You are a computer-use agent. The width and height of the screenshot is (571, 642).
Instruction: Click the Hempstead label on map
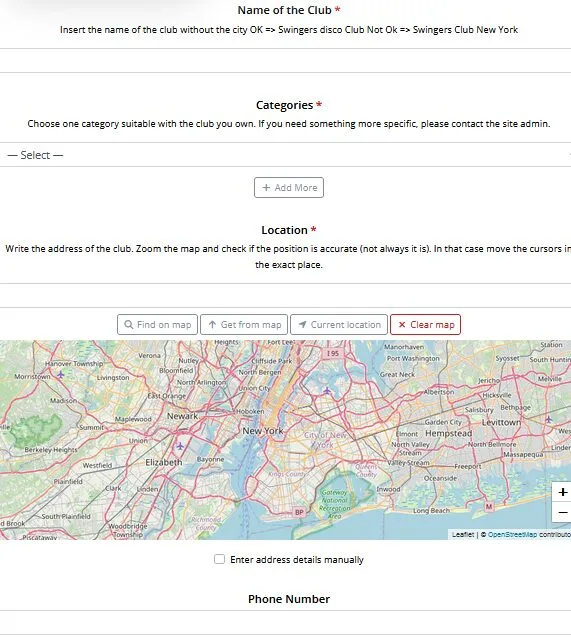tap(449, 433)
